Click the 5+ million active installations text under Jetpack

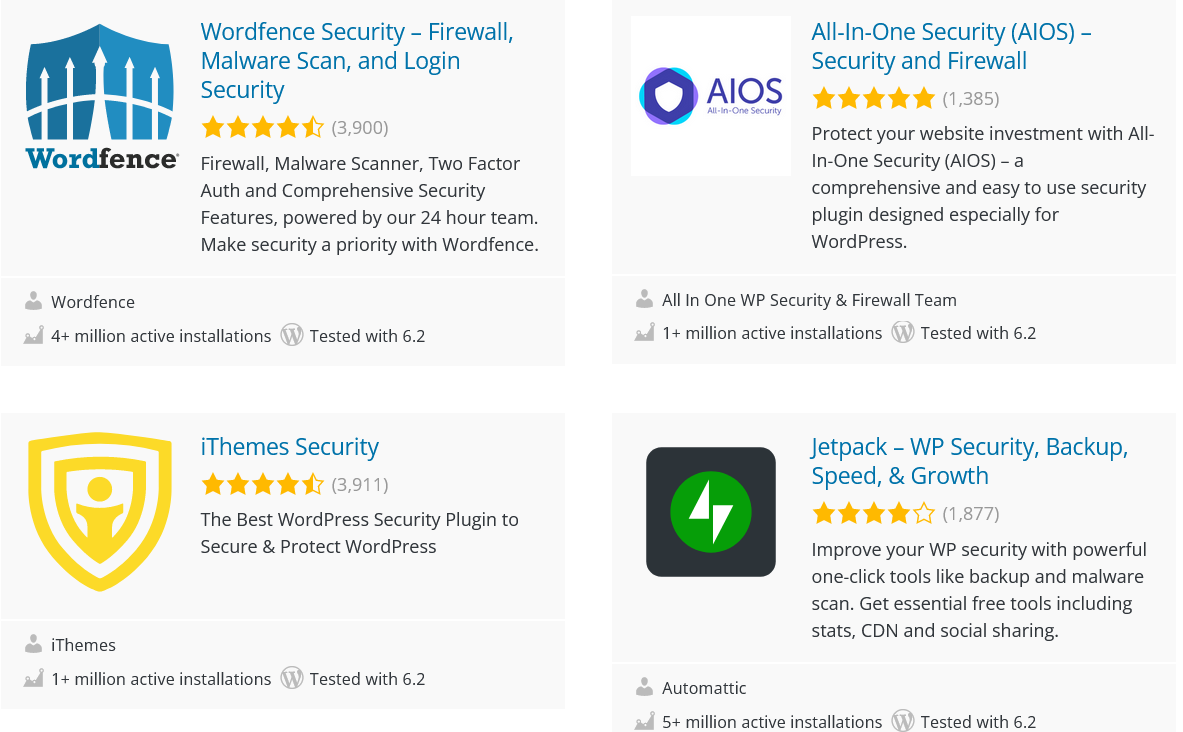(x=770, y=720)
